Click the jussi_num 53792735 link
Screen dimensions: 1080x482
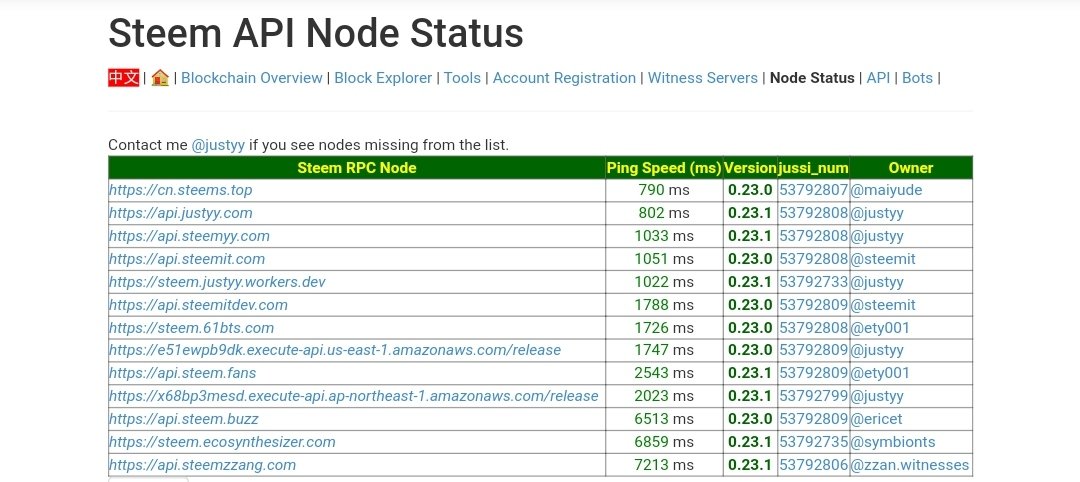(x=813, y=442)
